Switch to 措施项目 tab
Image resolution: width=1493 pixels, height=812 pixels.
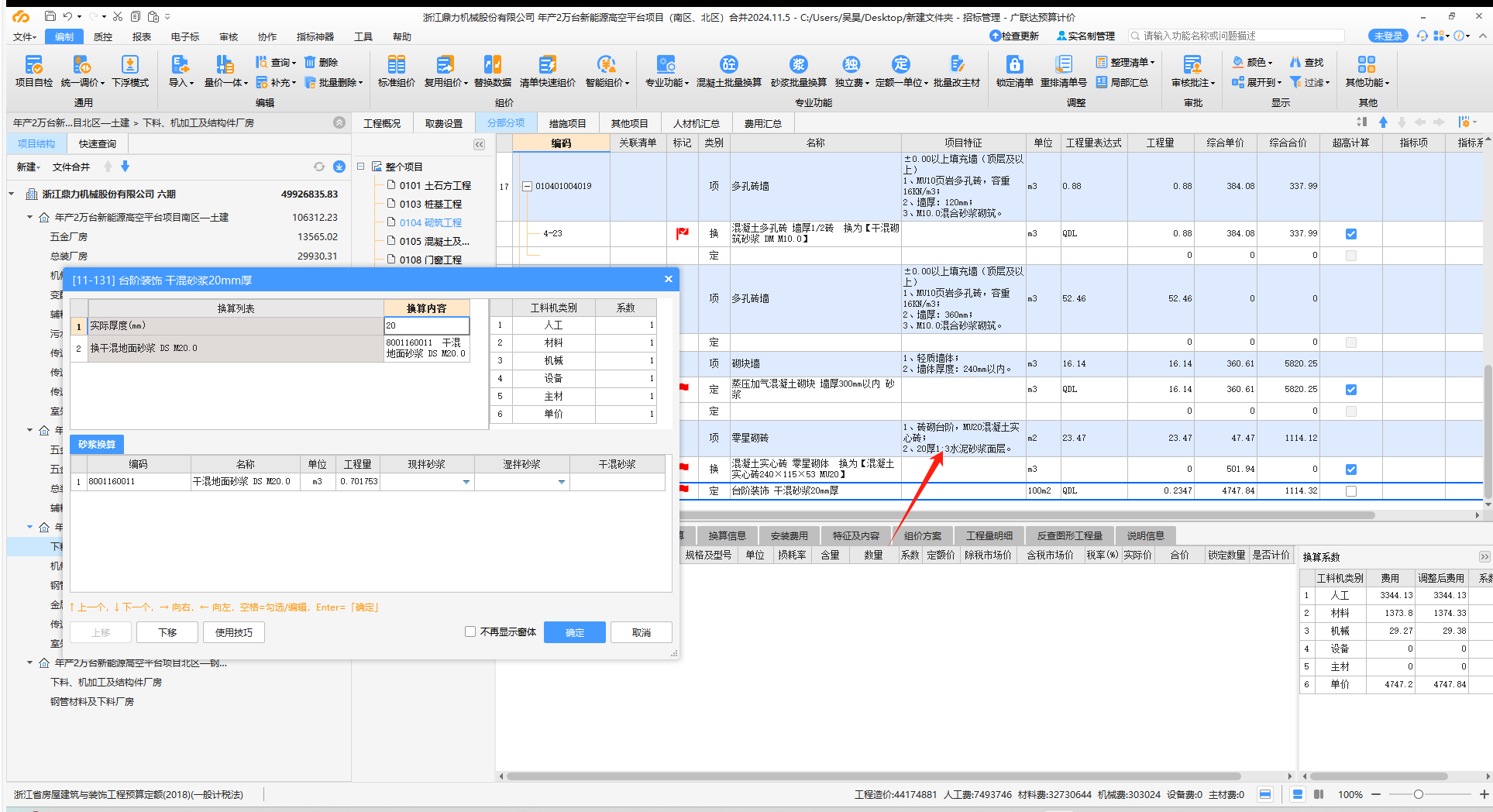click(x=567, y=123)
